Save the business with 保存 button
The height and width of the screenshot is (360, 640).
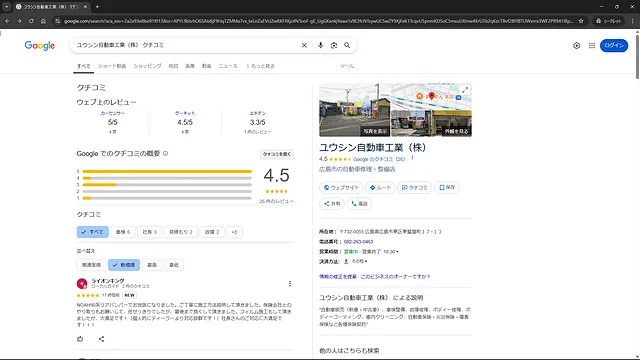tap(447, 187)
